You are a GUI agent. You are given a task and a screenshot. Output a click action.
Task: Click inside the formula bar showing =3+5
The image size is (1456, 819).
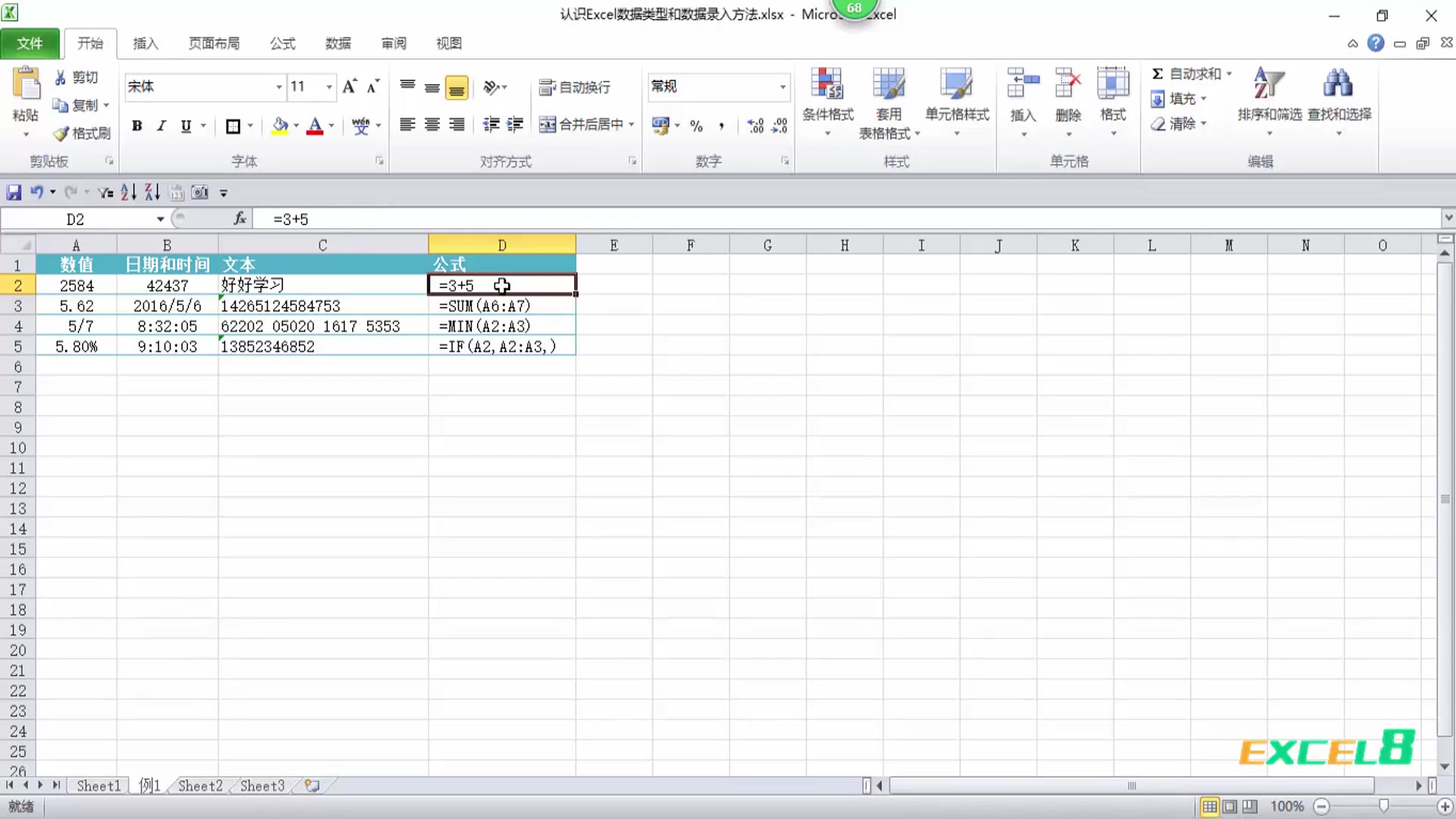(x=379, y=218)
